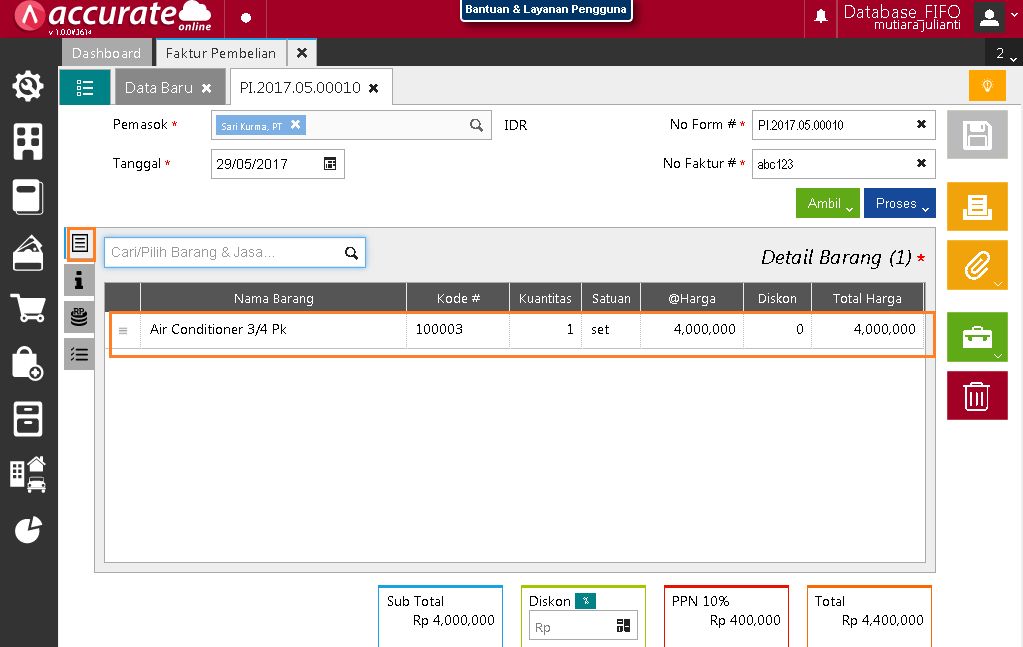1023x647 pixels.
Task: Open the calendar picker for Tanggal
Action: (x=331, y=163)
